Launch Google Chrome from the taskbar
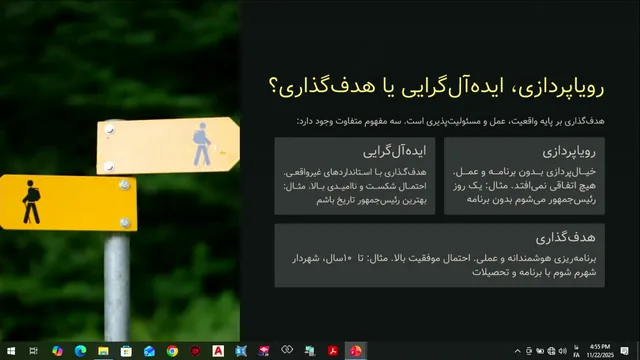This screenshot has height=360, width=640. pos(172,351)
